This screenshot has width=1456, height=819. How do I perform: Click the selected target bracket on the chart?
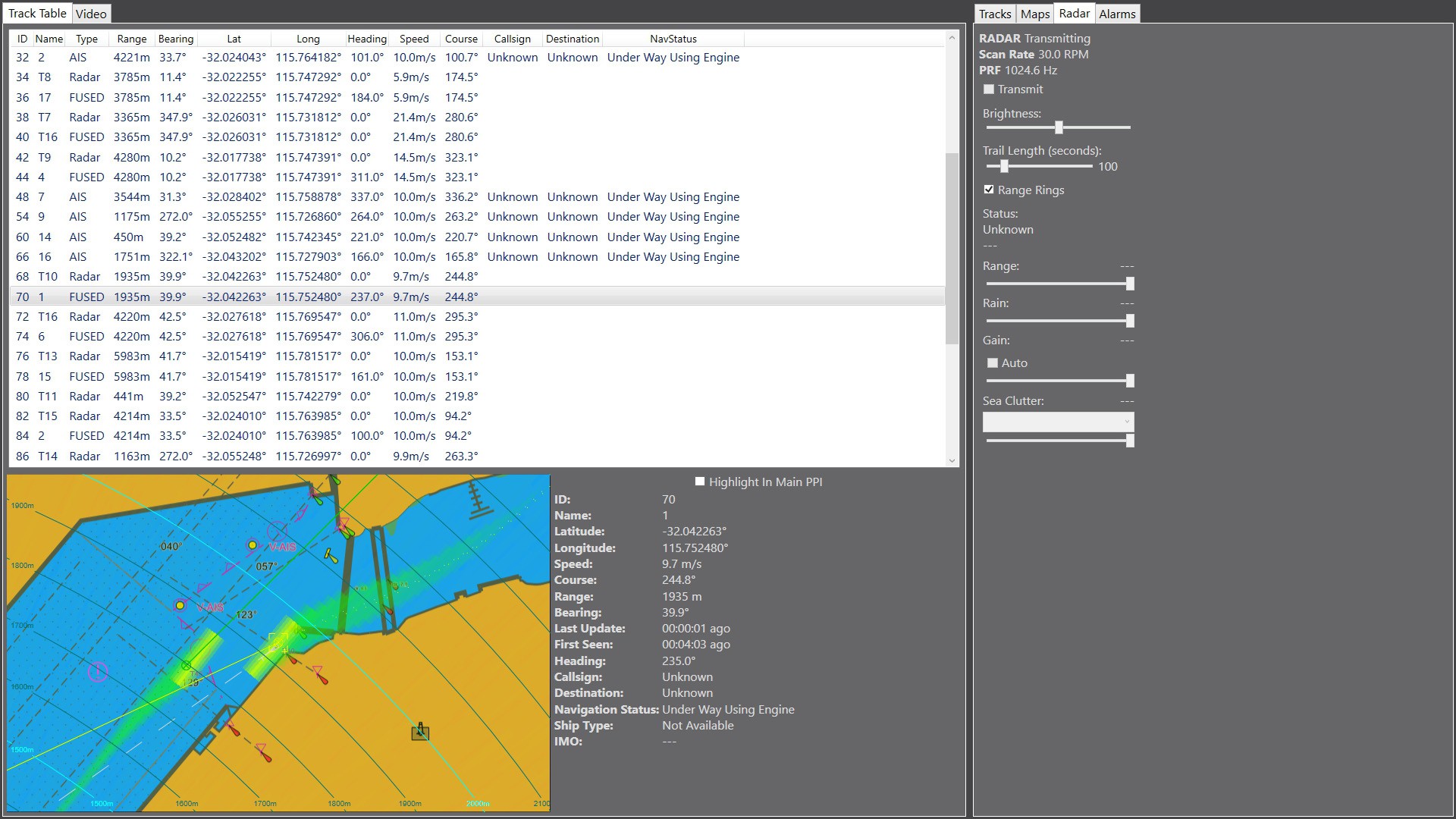tap(278, 642)
